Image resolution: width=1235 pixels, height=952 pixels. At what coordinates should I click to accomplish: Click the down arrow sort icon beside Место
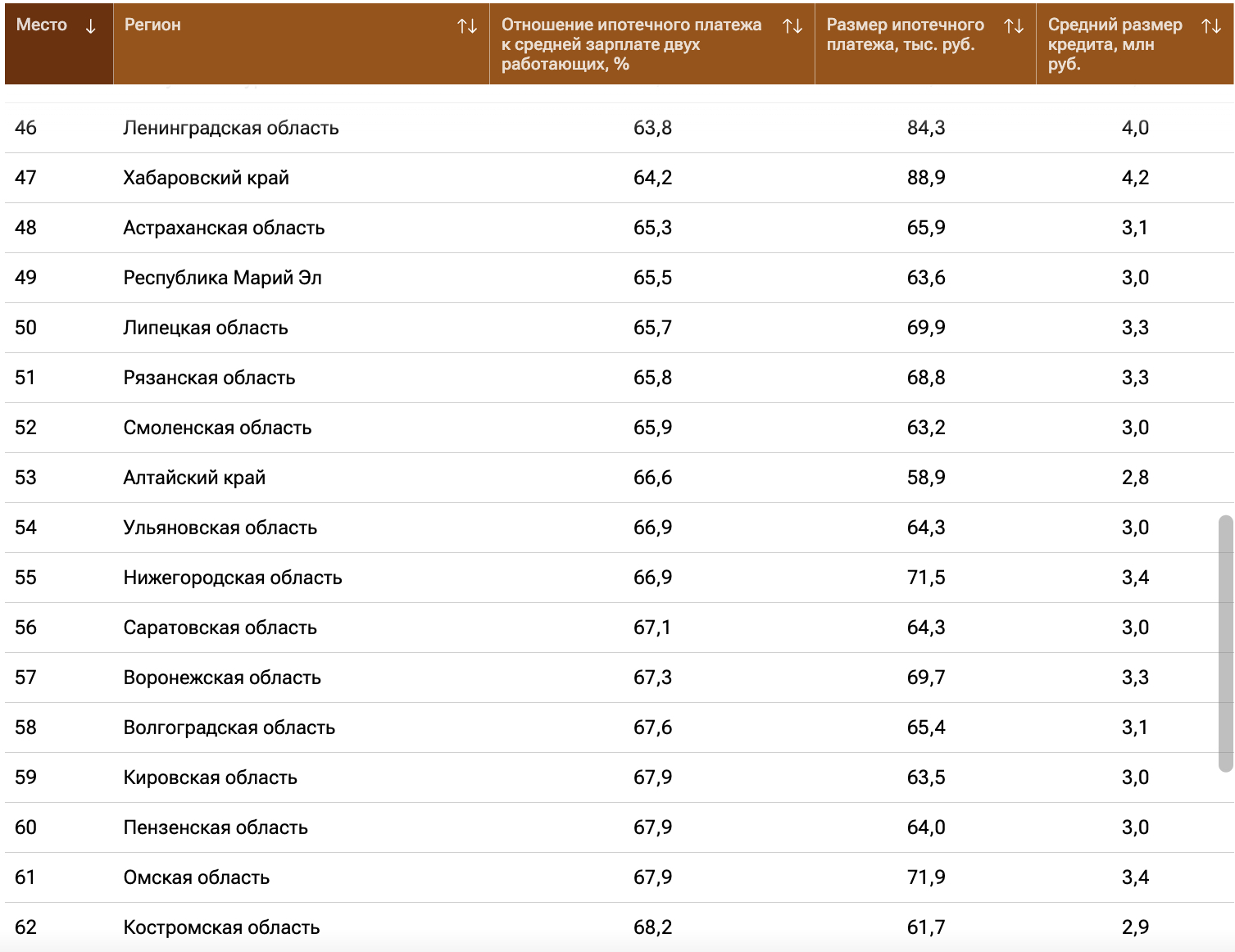[x=90, y=26]
